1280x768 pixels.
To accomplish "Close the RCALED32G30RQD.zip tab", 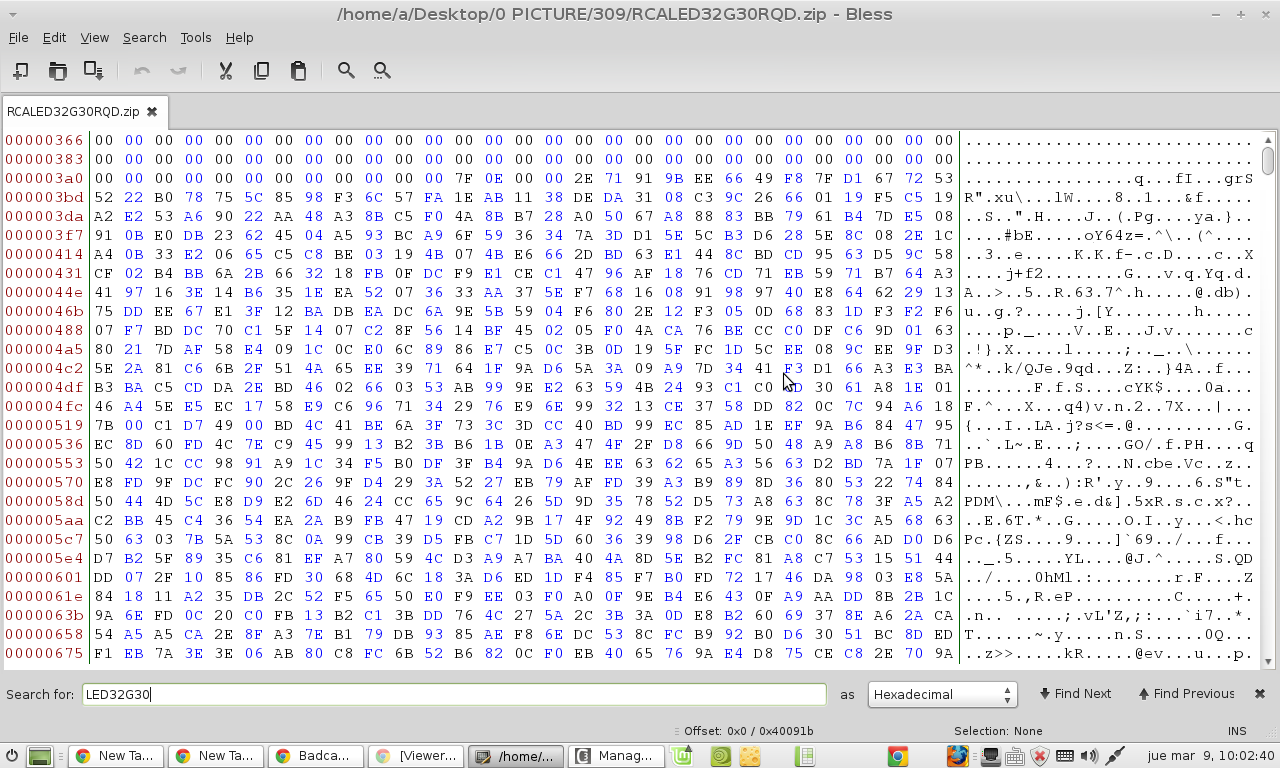I will pyautogui.click(x=152, y=112).
